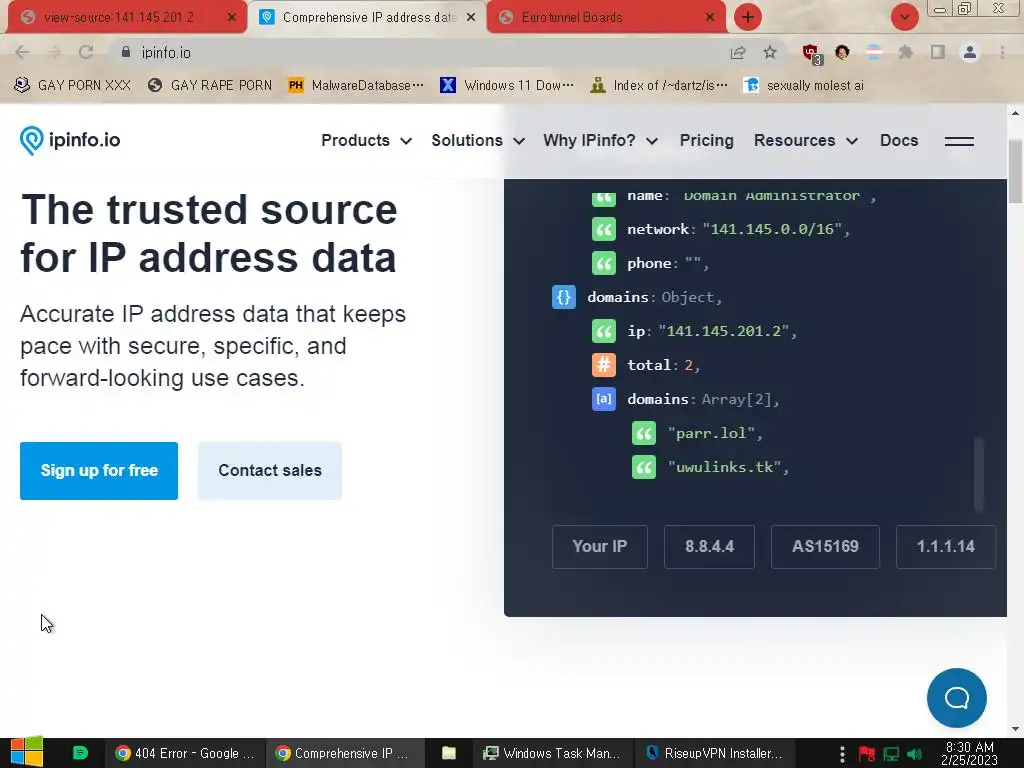Click the ip value "141.145.201.2"
Image resolution: width=1024 pixels, height=768 pixels.
click(x=724, y=331)
